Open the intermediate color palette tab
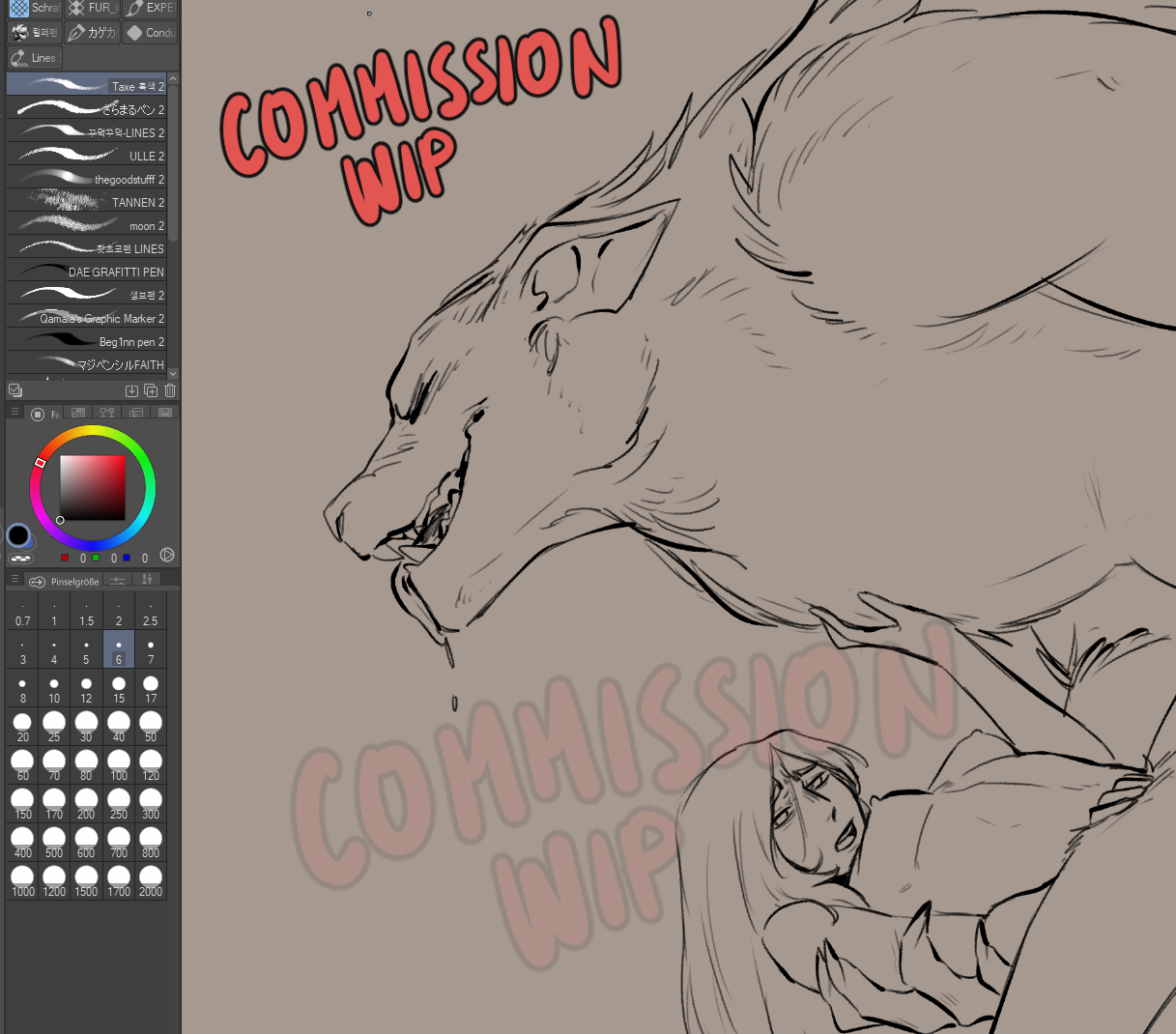The image size is (1176, 1034). point(107,414)
